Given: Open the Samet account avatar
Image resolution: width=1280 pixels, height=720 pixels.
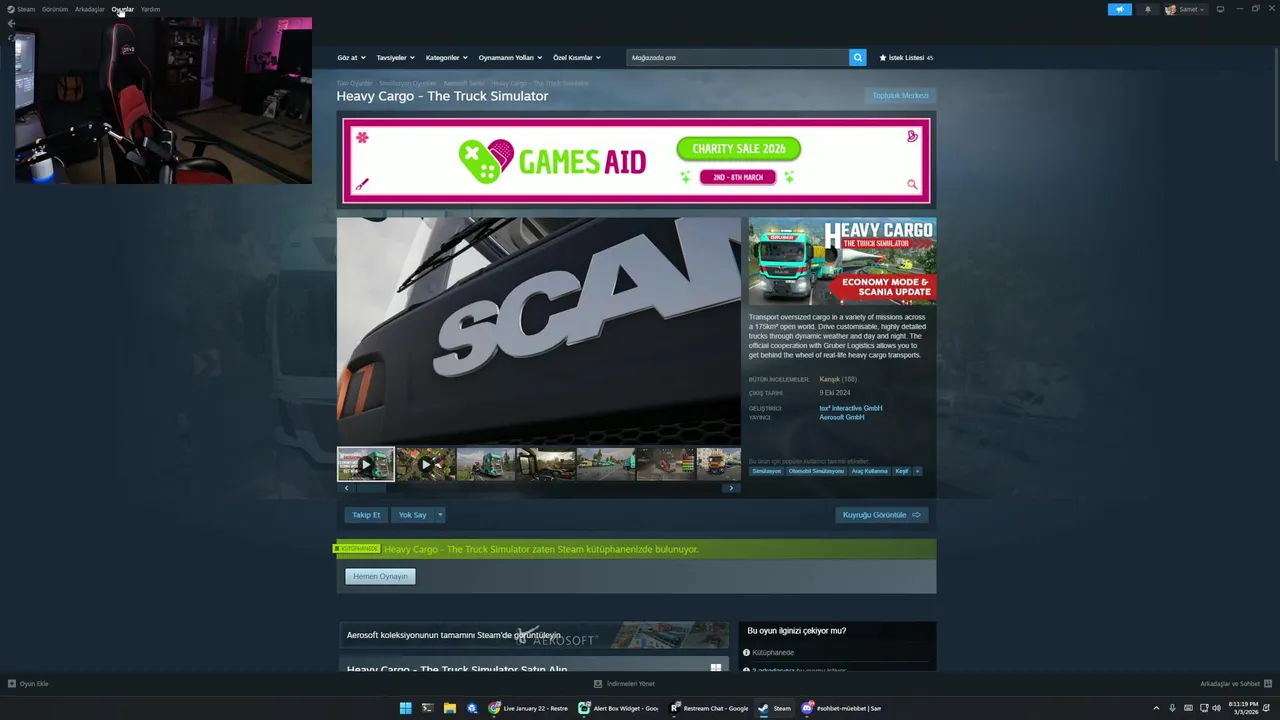Looking at the screenshot, I should click(1170, 9).
